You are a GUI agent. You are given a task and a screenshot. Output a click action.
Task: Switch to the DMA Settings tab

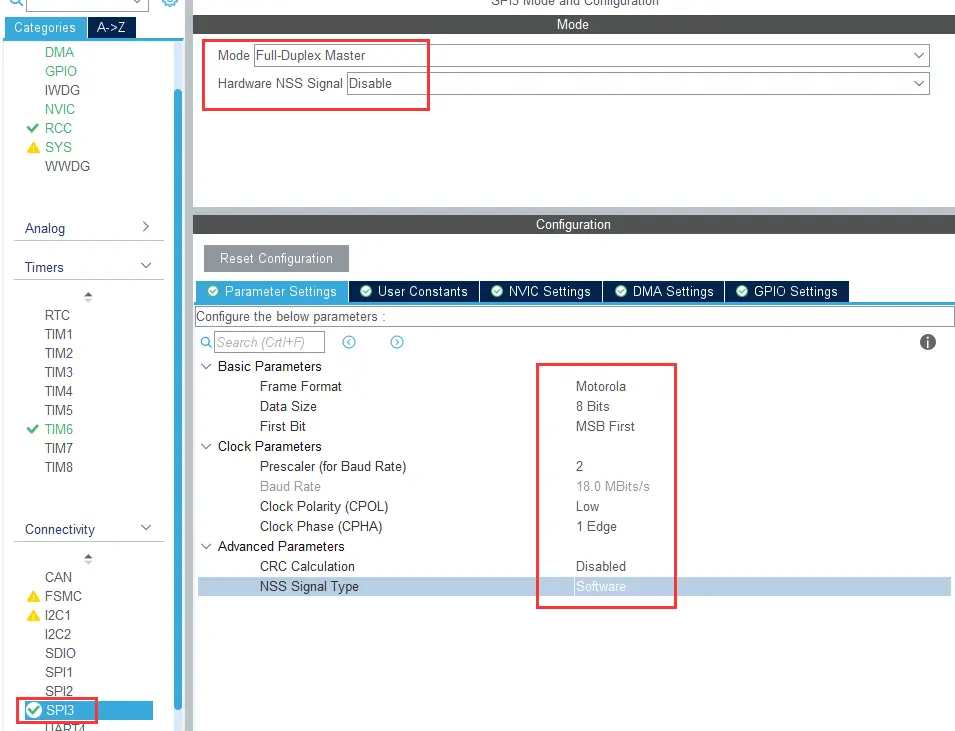tap(663, 291)
